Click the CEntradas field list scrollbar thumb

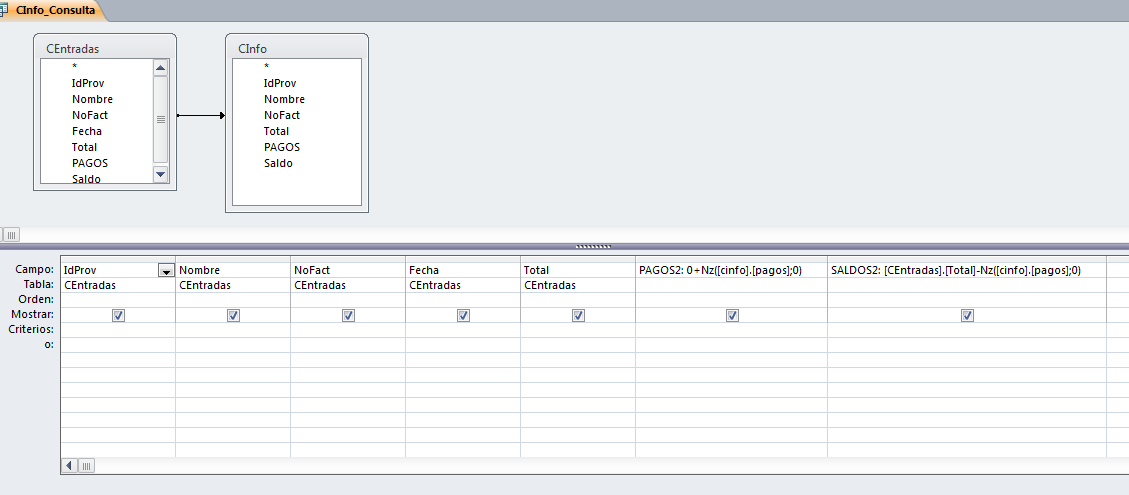click(161, 119)
